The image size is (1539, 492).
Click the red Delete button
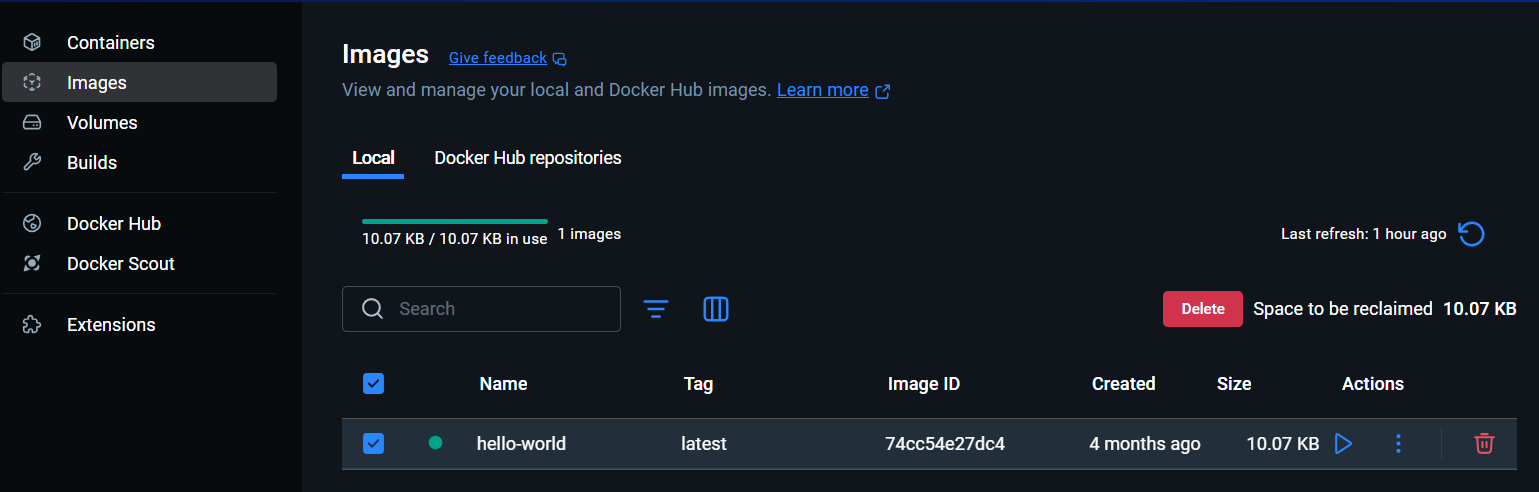pyautogui.click(x=1203, y=309)
